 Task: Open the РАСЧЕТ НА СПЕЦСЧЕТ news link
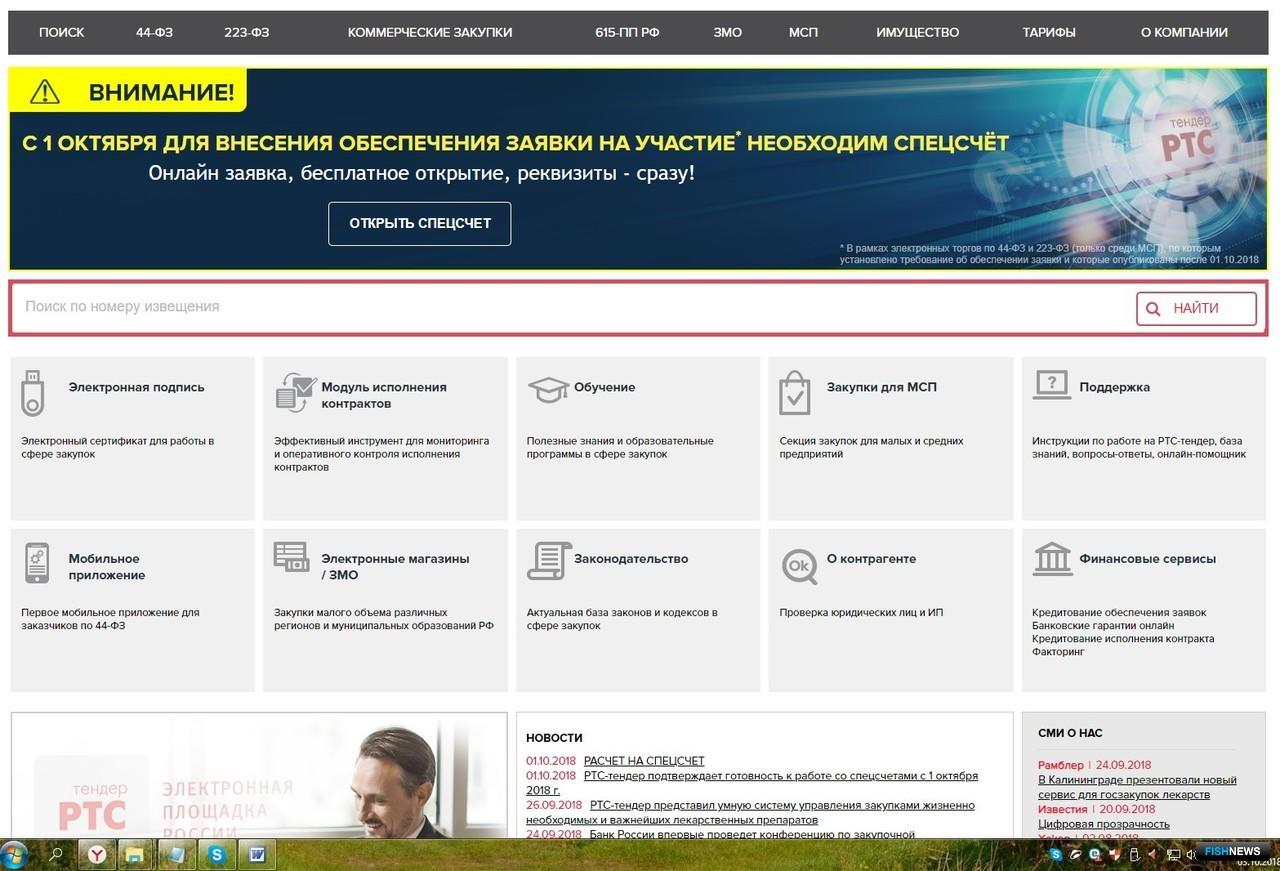(644, 761)
